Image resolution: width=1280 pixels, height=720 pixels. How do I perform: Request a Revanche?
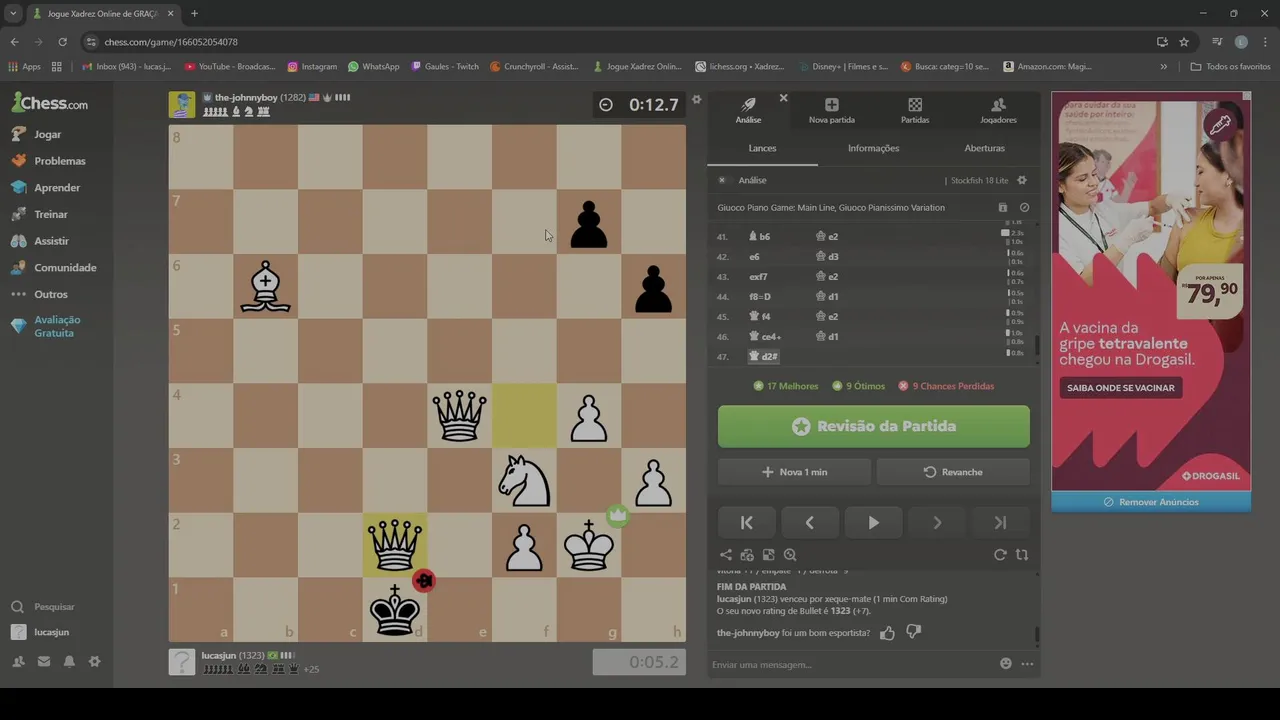pyautogui.click(x=953, y=472)
